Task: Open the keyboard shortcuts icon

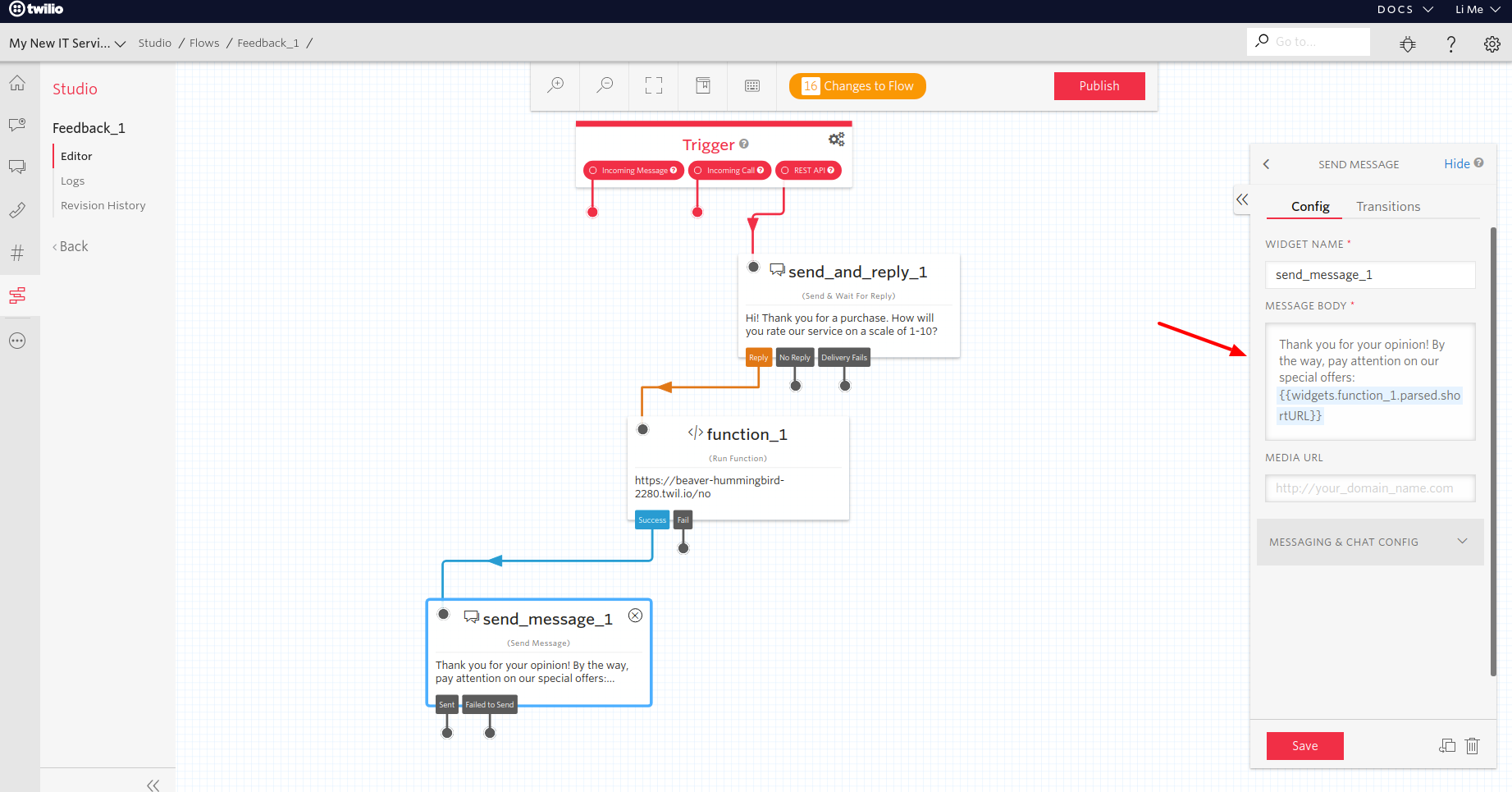Action: 751,85
